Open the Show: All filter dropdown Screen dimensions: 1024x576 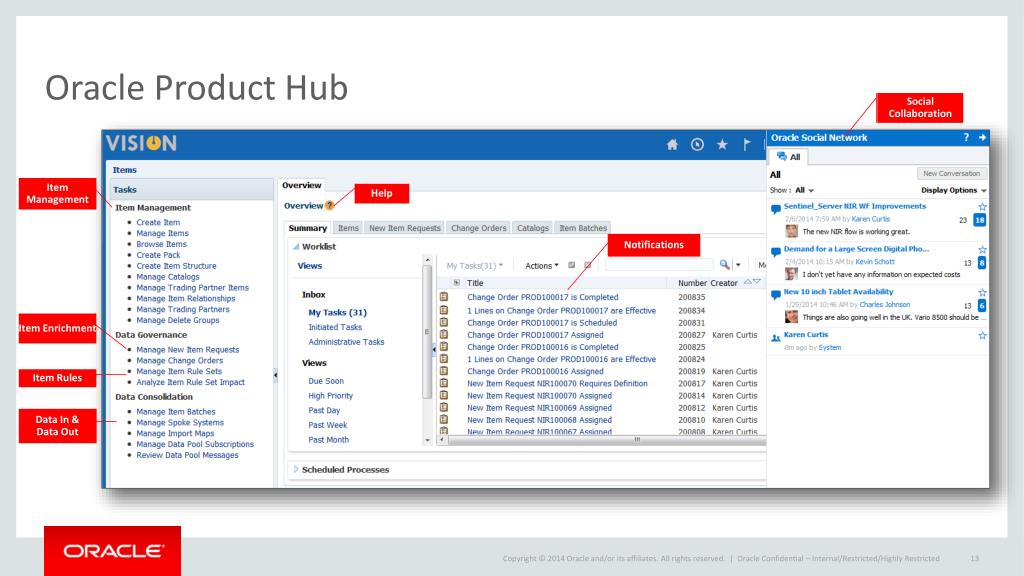point(804,190)
